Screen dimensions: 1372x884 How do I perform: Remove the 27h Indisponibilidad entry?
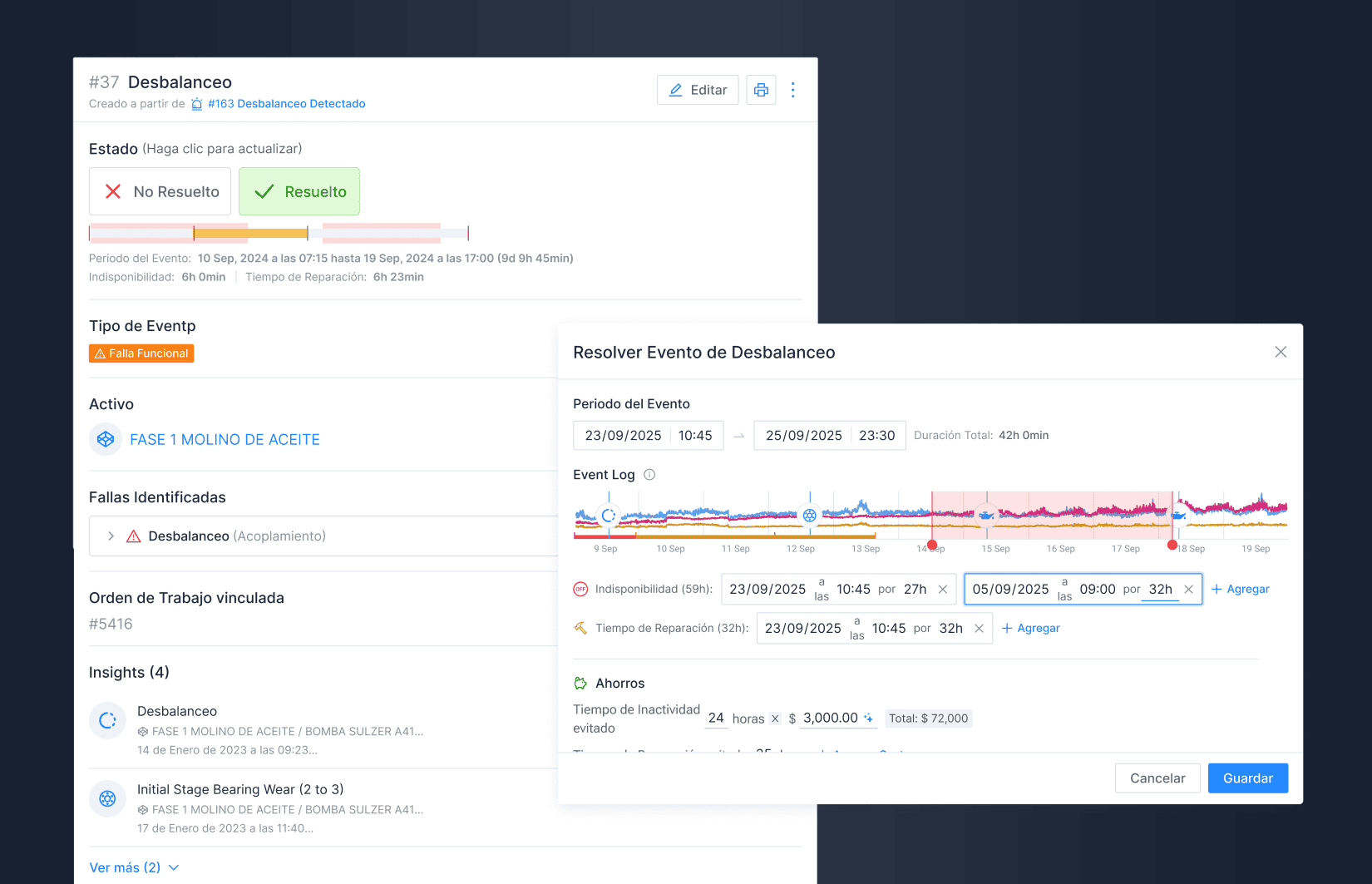coord(942,590)
